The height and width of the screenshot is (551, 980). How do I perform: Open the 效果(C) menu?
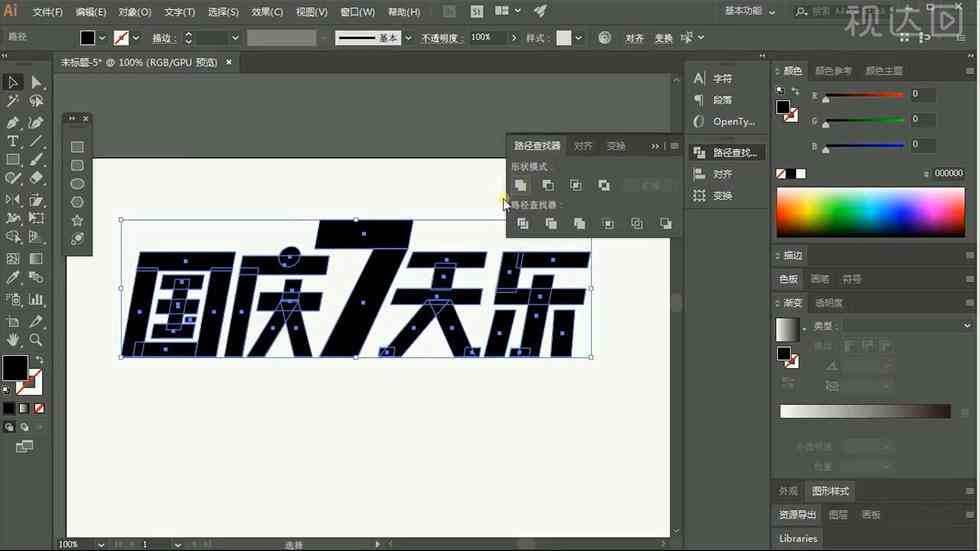267,12
